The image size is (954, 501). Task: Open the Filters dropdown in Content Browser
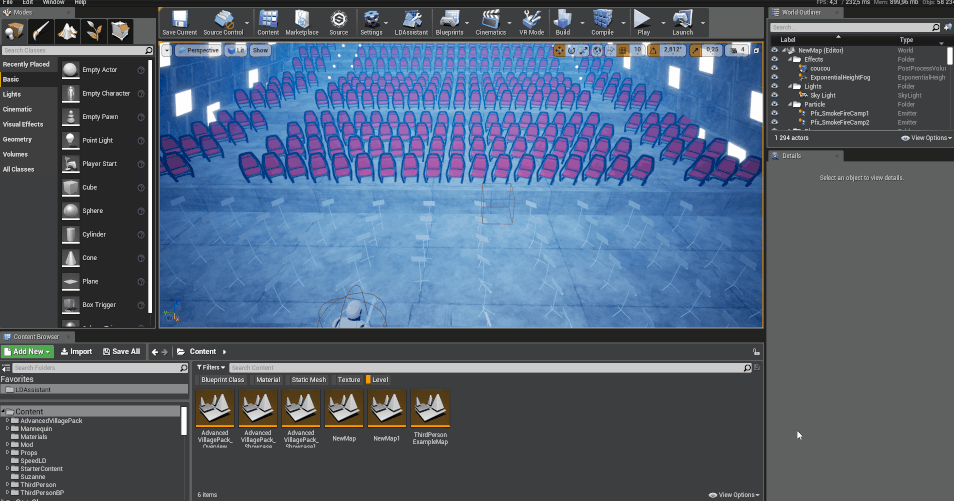211,368
